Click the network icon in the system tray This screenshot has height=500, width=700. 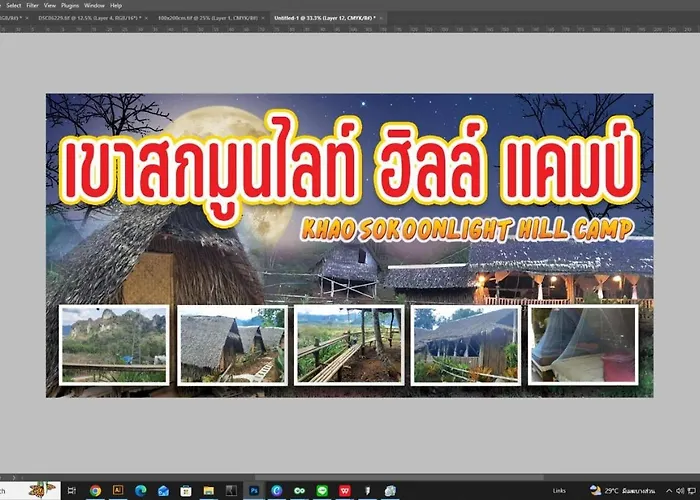[x=692, y=491]
